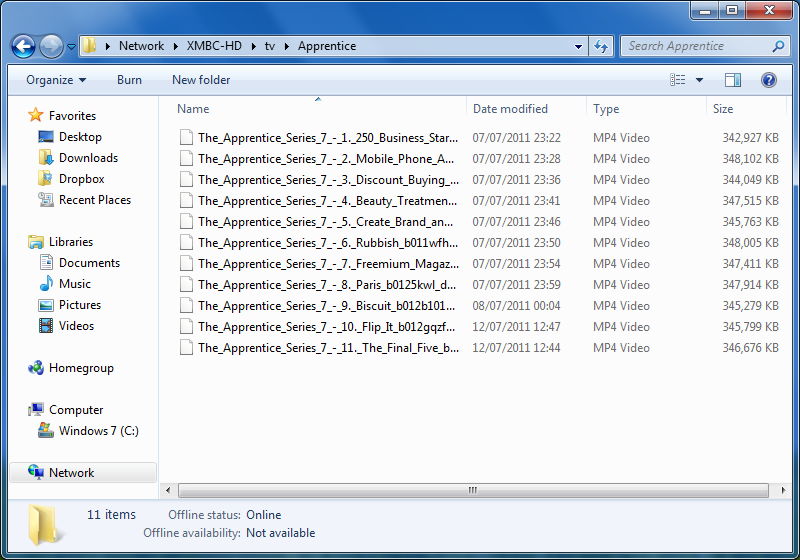Select the file 1._250_Business_Star...
Image resolution: width=800 pixels, height=560 pixels.
pos(328,138)
